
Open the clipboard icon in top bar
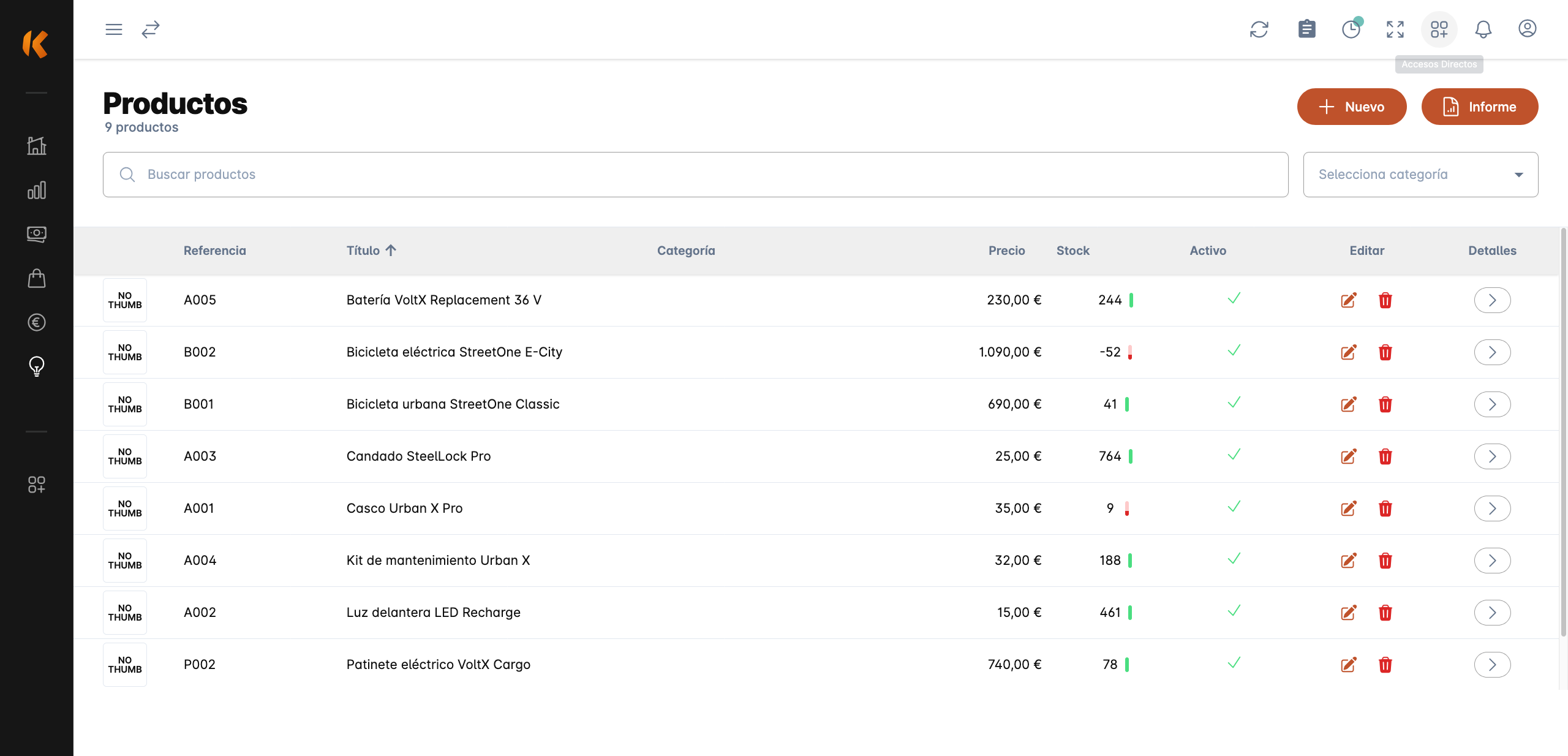(1306, 29)
